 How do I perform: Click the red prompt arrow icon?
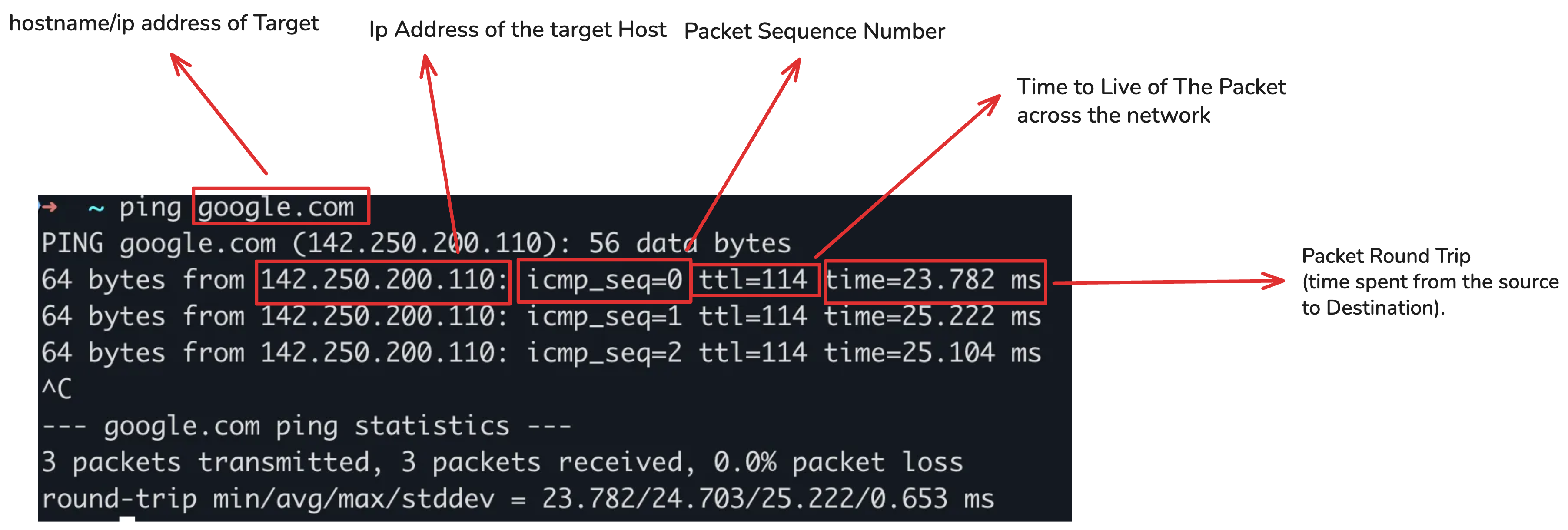49,207
